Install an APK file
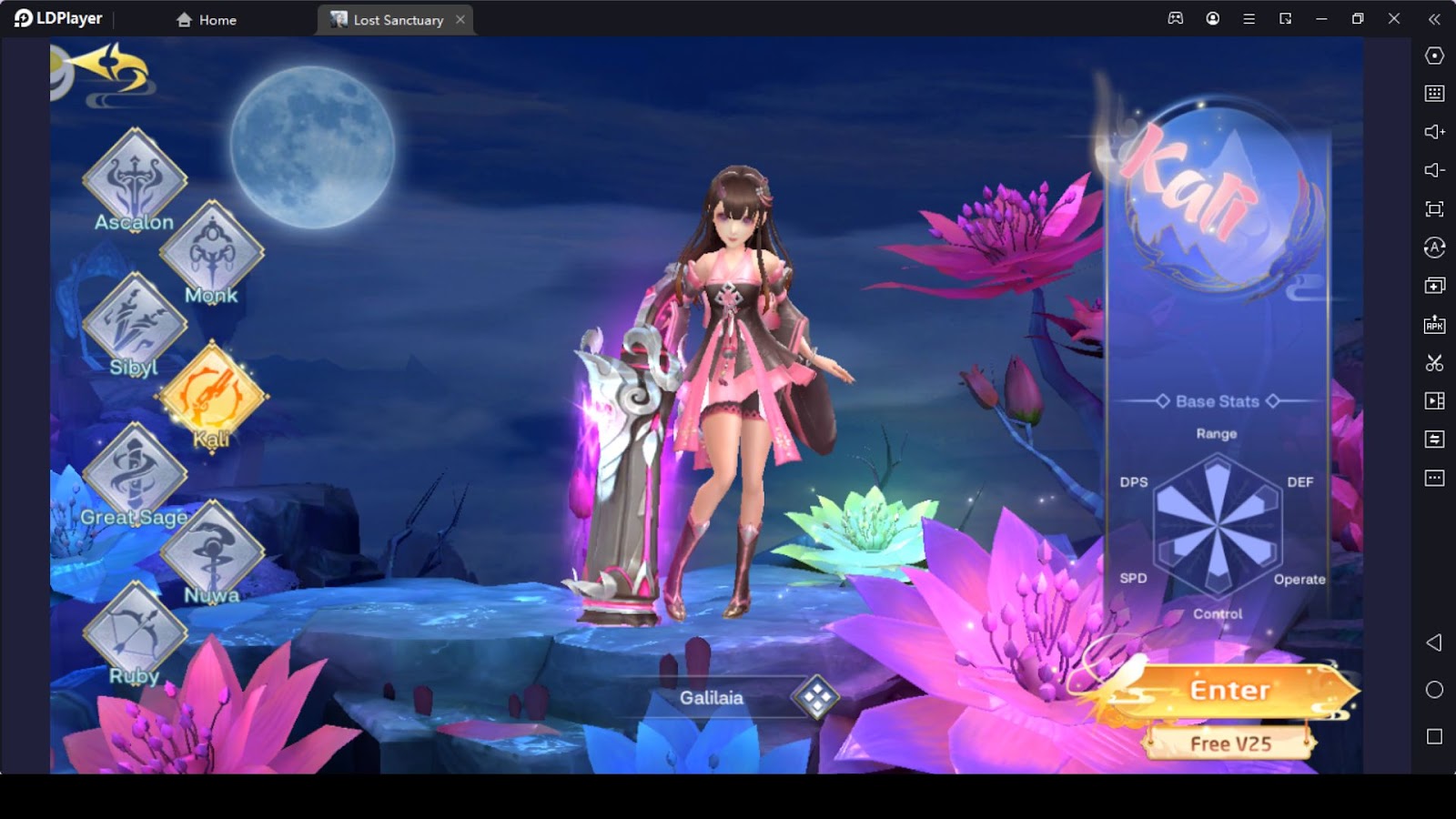Image resolution: width=1456 pixels, height=819 pixels. point(1435,325)
